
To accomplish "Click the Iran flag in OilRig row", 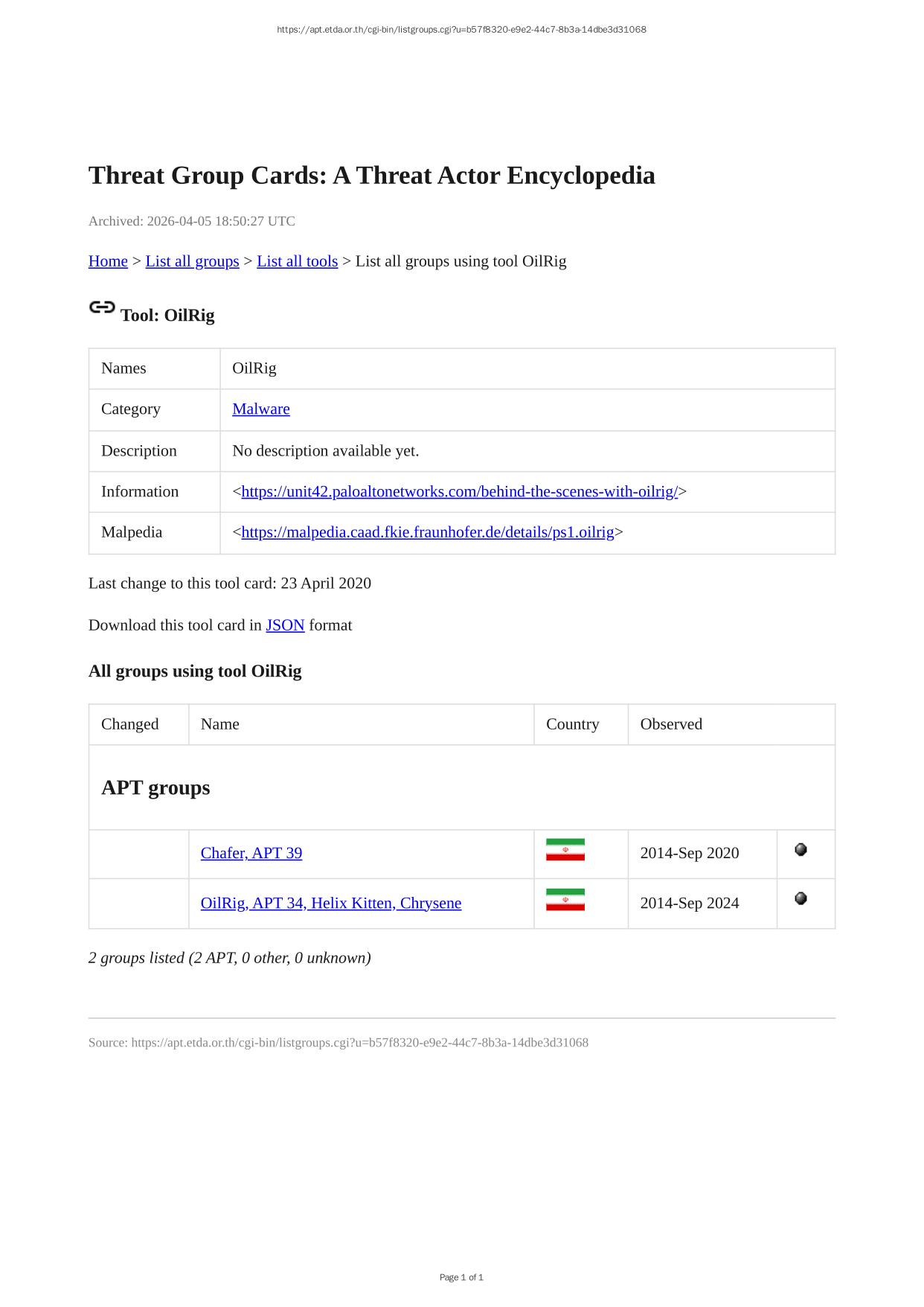I will click(565, 899).
